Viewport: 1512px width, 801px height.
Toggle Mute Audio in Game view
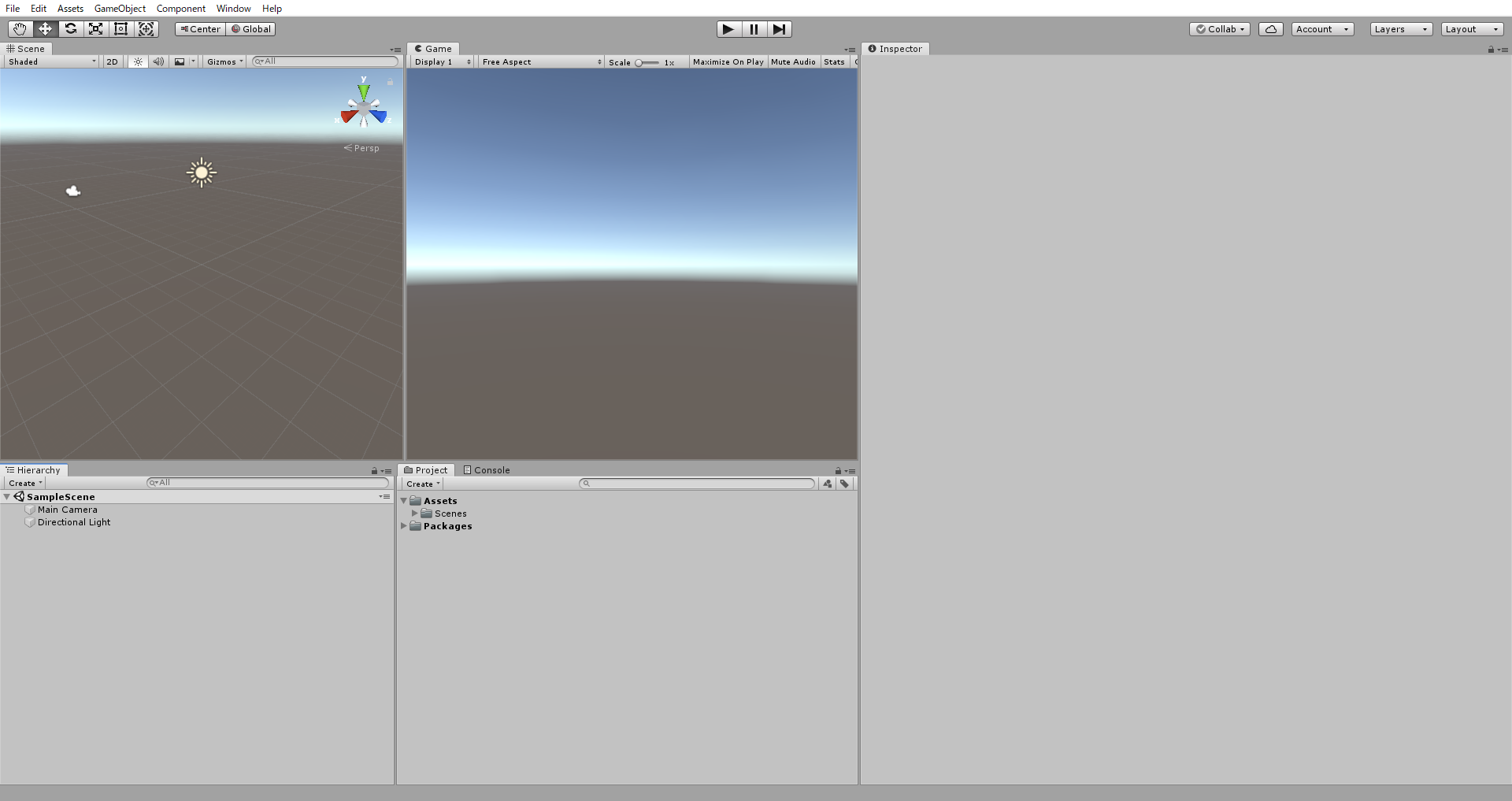tap(793, 61)
